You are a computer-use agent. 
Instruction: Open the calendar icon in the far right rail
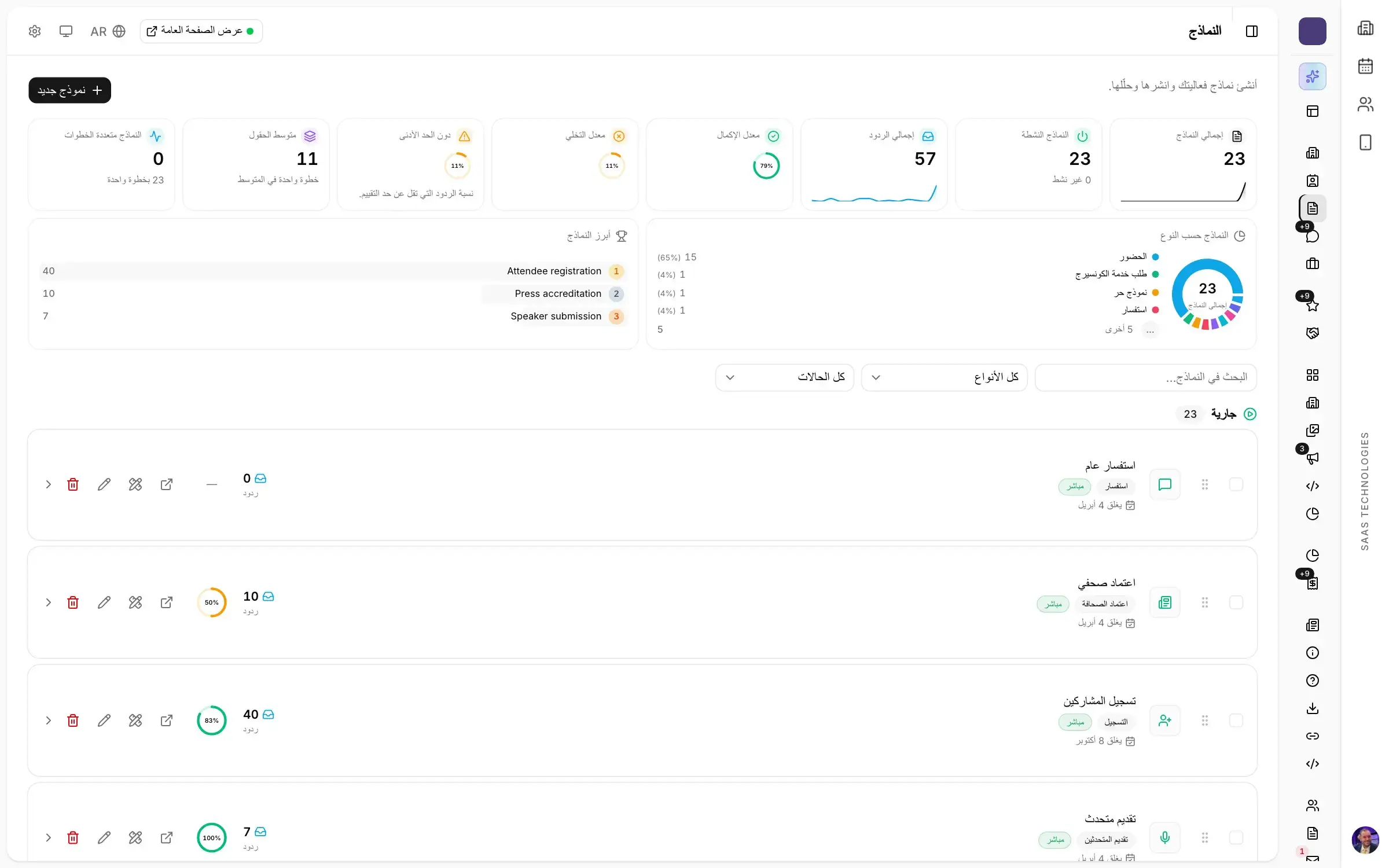click(x=1366, y=66)
